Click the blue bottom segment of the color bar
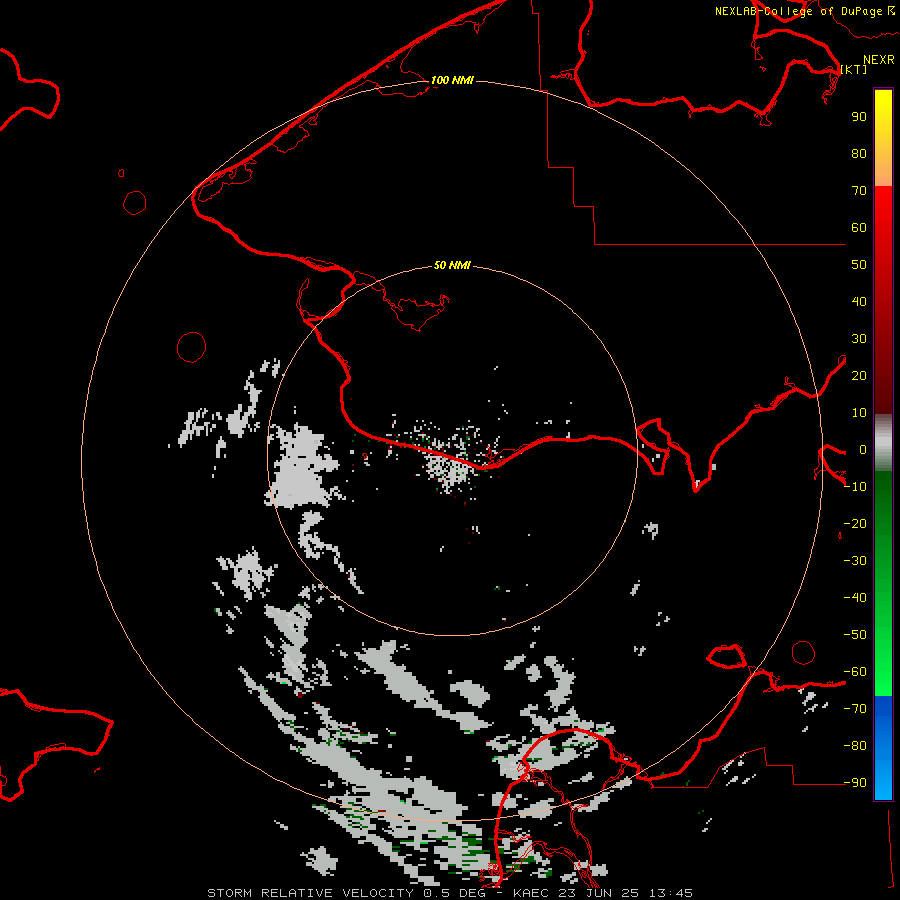 point(883,746)
